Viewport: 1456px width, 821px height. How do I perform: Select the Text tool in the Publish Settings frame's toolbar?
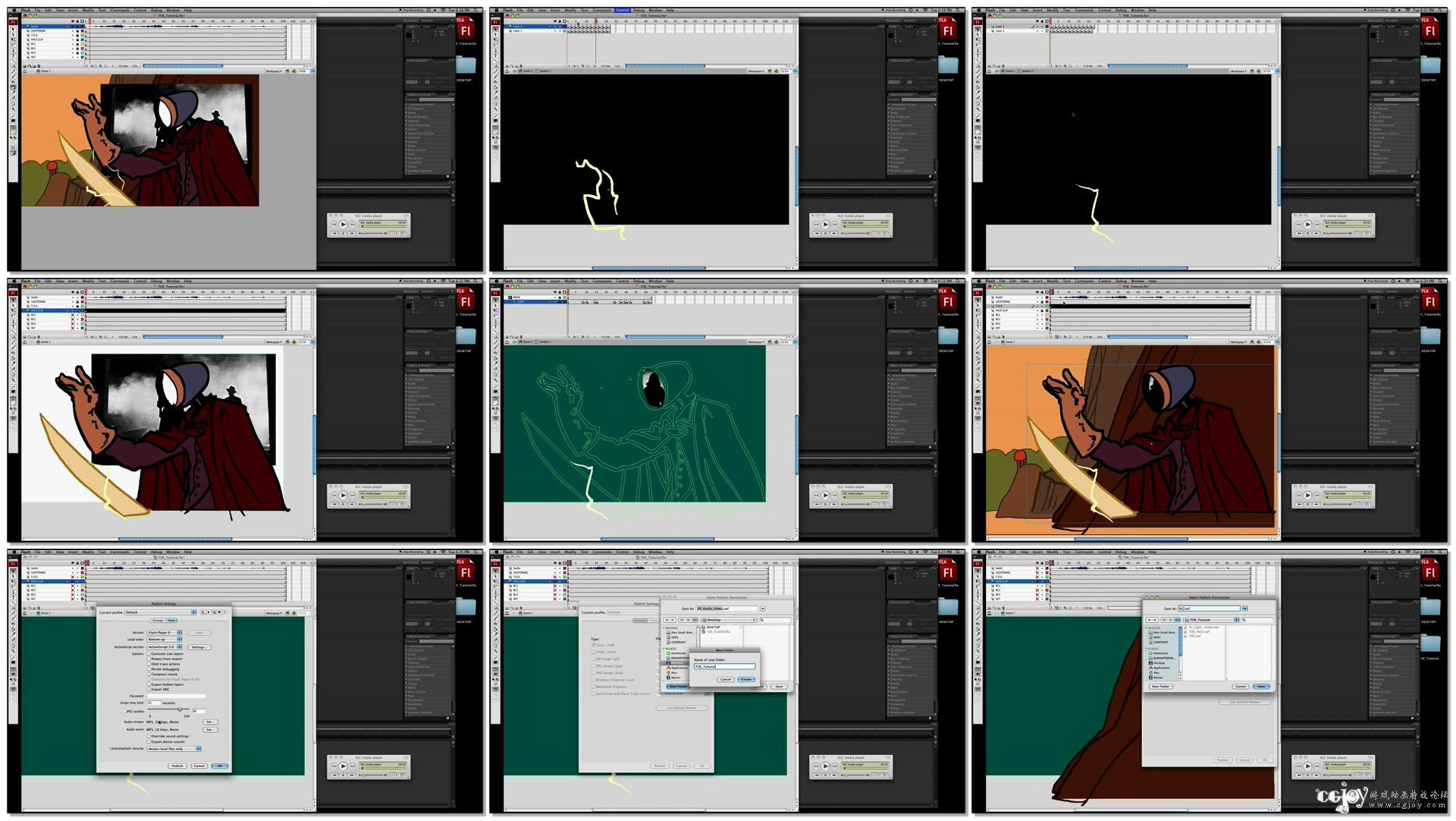click(13, 597)
